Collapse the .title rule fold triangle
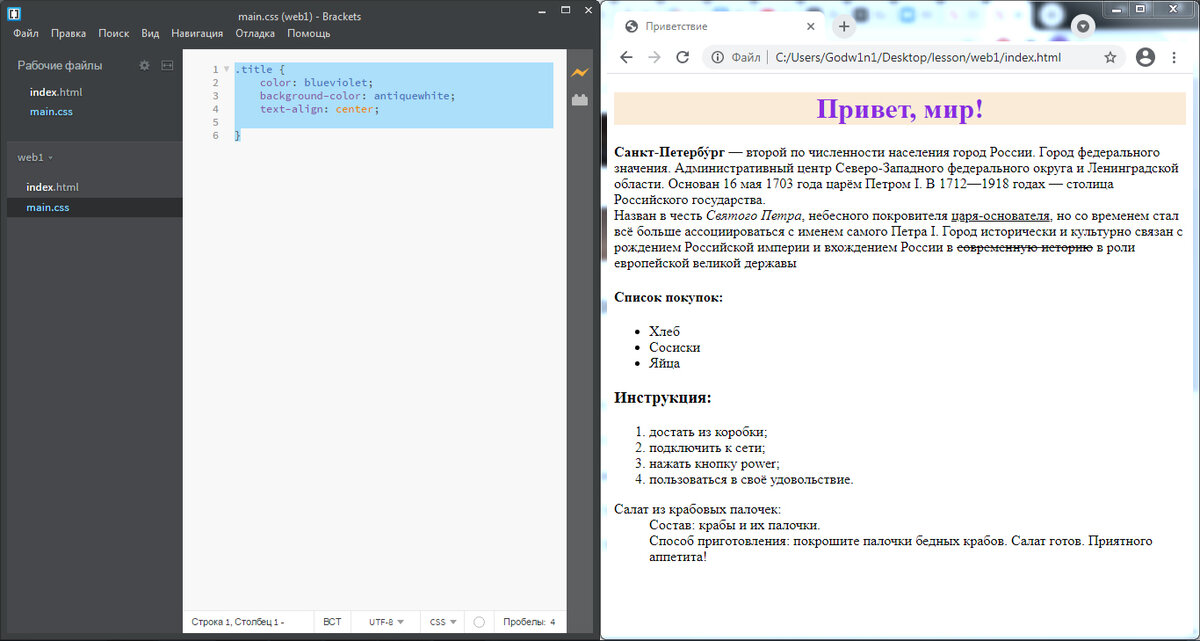Viewport: 1200px width, 641px height. [x=227, y=69]
